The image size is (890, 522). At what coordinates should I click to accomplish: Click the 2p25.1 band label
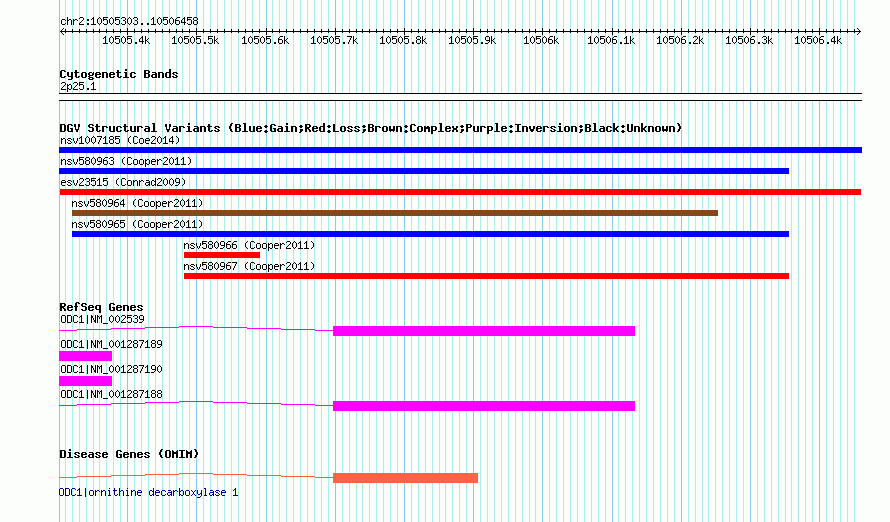[78, 86]
